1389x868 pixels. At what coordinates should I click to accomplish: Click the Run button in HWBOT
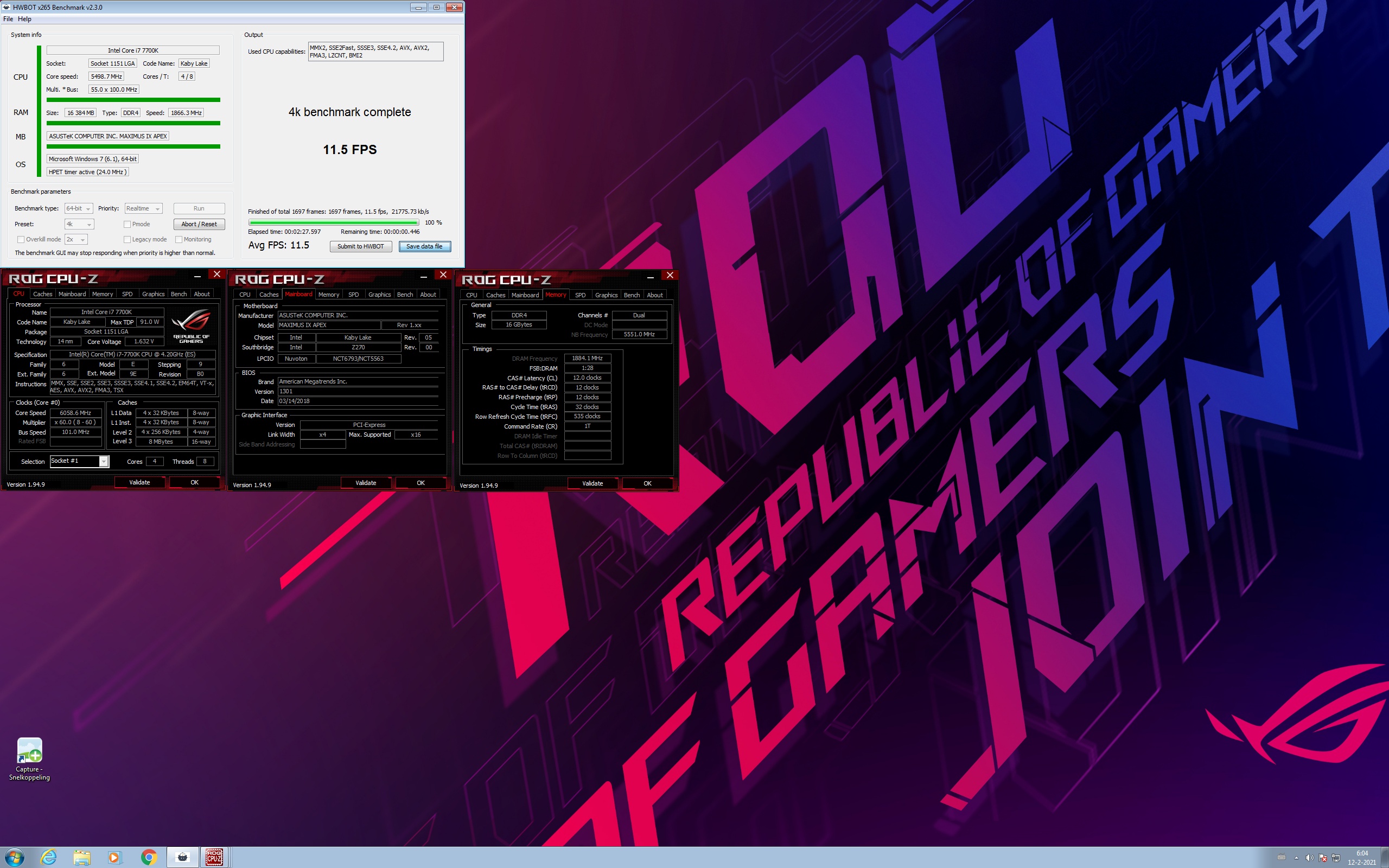coord(199,208)
